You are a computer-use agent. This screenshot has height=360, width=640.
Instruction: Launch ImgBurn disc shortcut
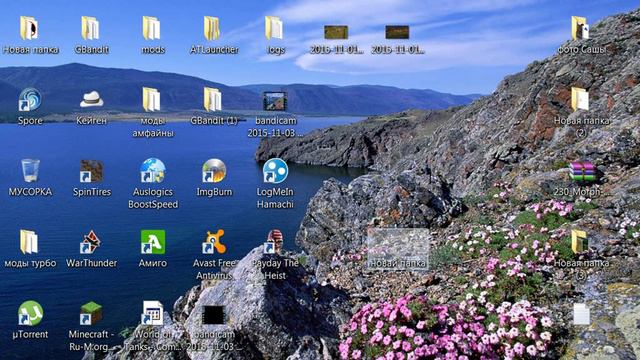[214, 171]
